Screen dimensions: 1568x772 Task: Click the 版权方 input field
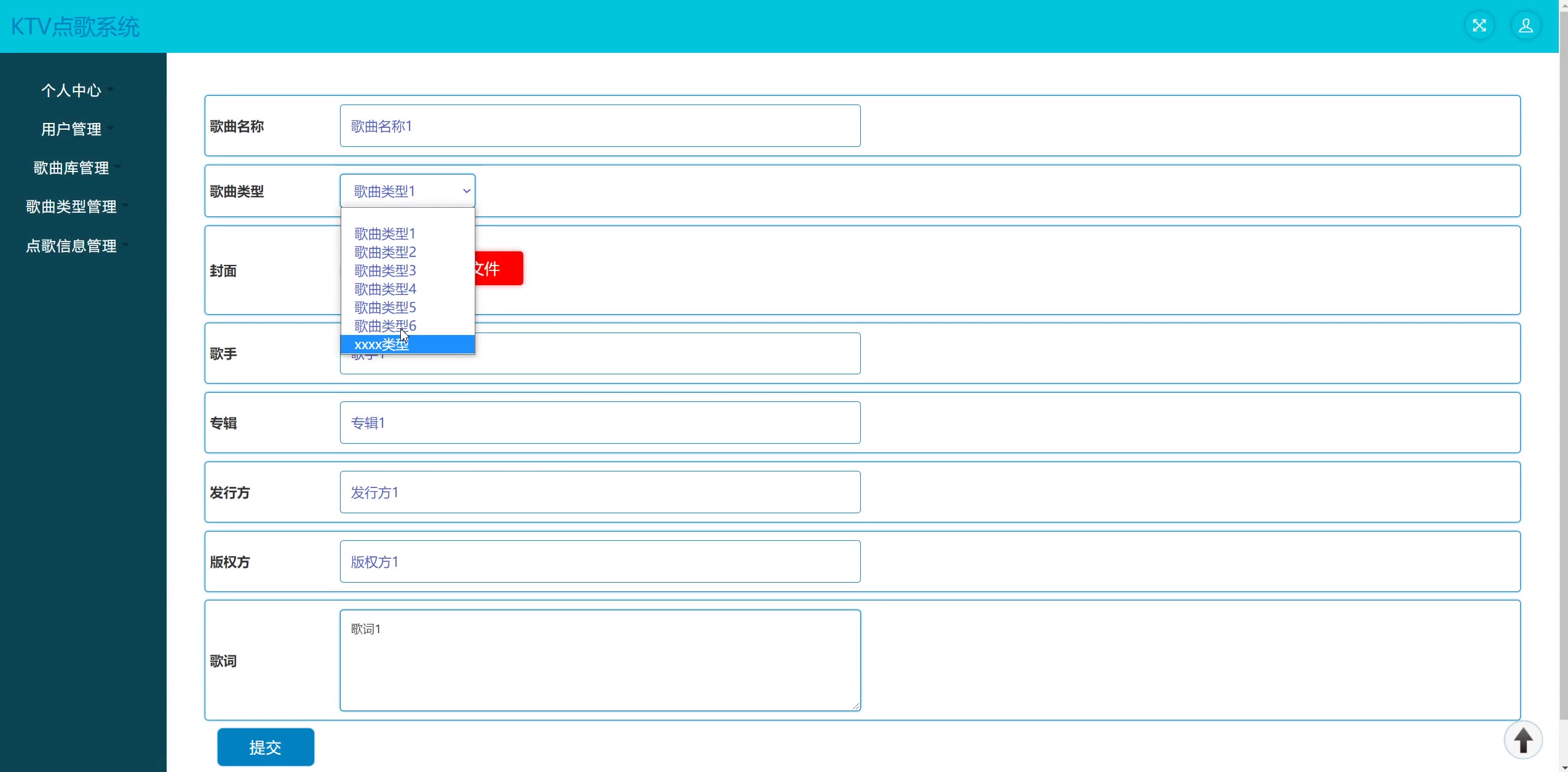click(x=600, y=562)
